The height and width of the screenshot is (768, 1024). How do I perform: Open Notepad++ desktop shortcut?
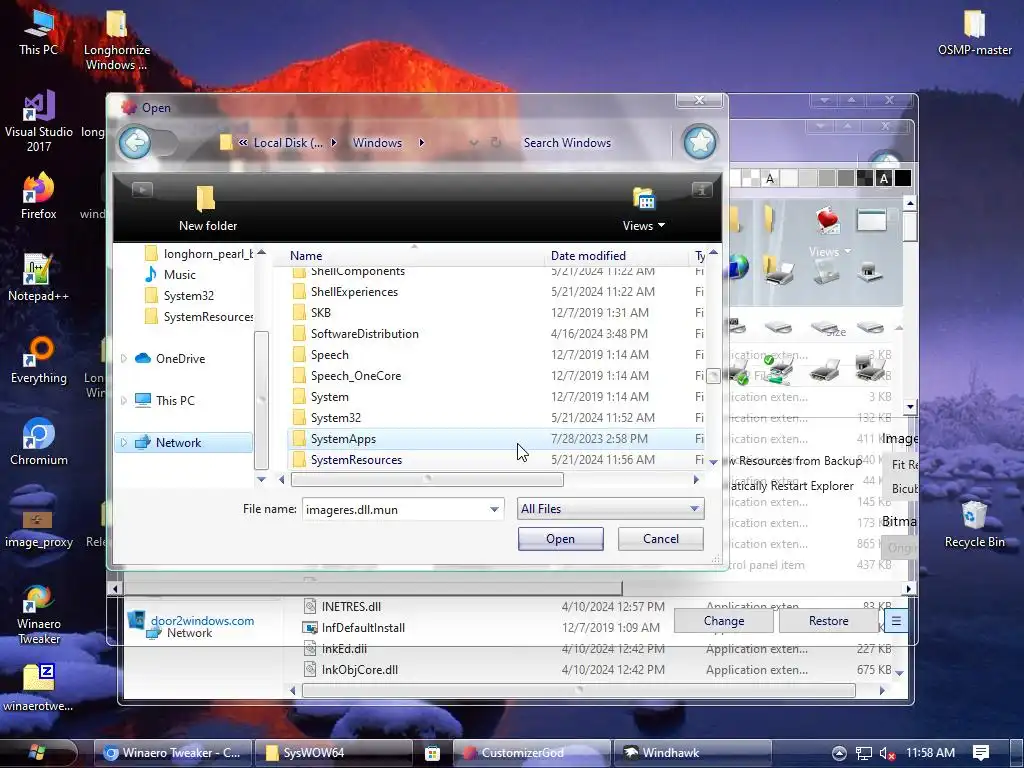(x=38, y=278)
